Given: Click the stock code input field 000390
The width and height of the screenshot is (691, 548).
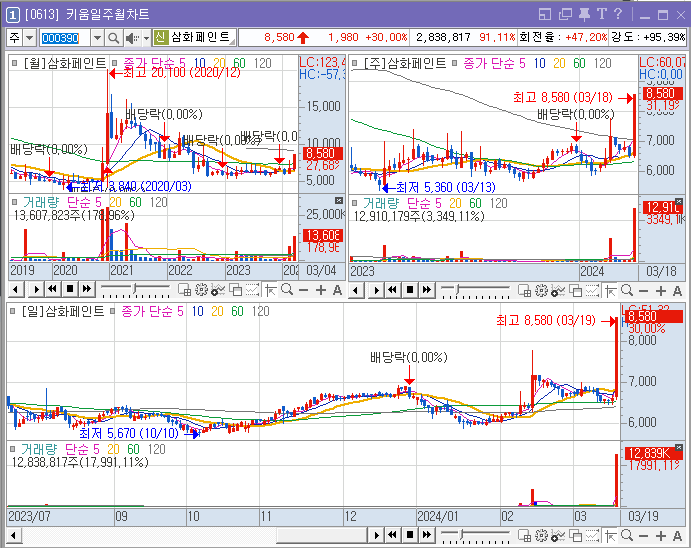Looking at the screenshot, I should click(x=65, y=38).
